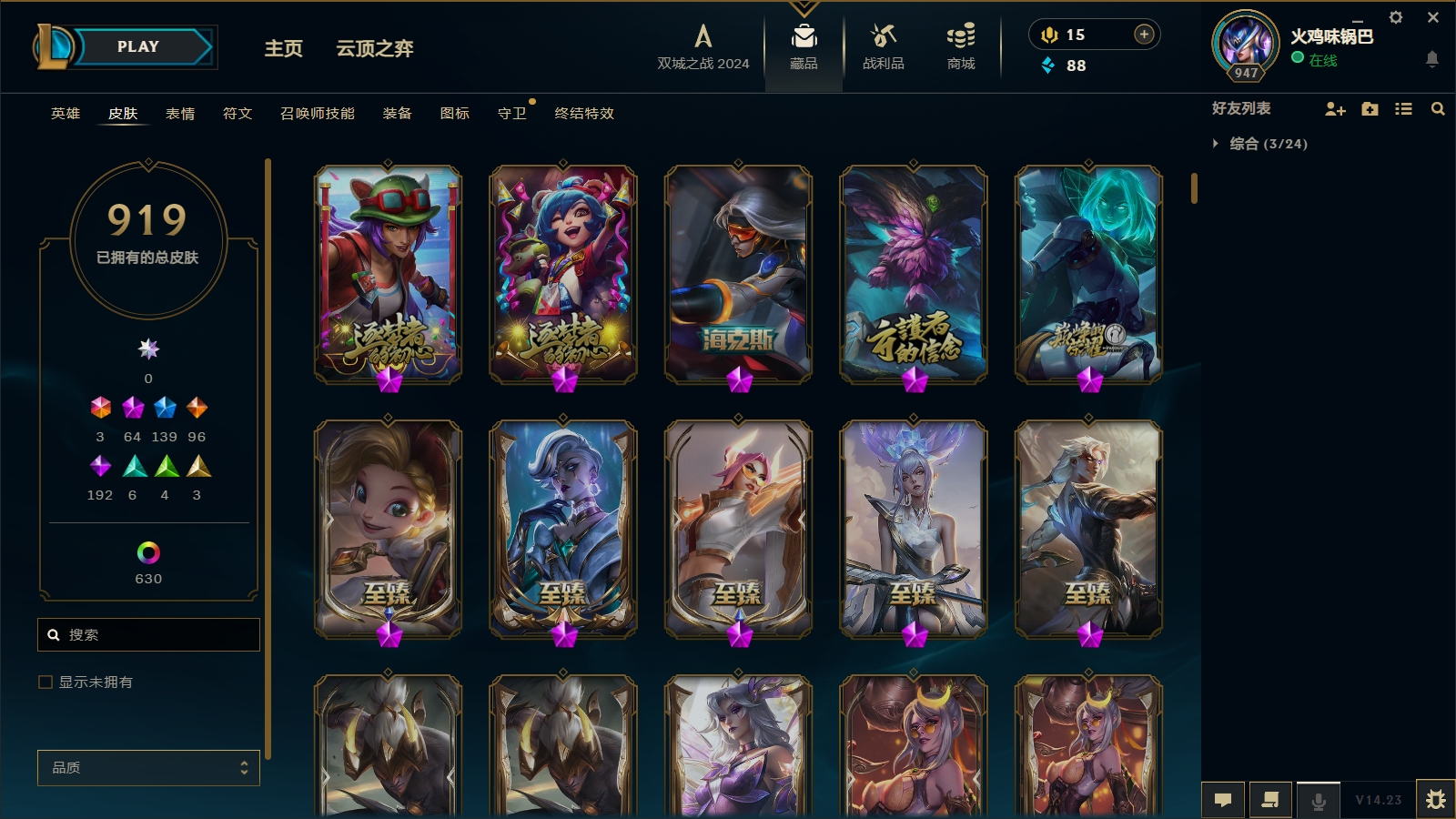Click the plus button to buy RP
Screen dimensions: 1456x819
1144,35
